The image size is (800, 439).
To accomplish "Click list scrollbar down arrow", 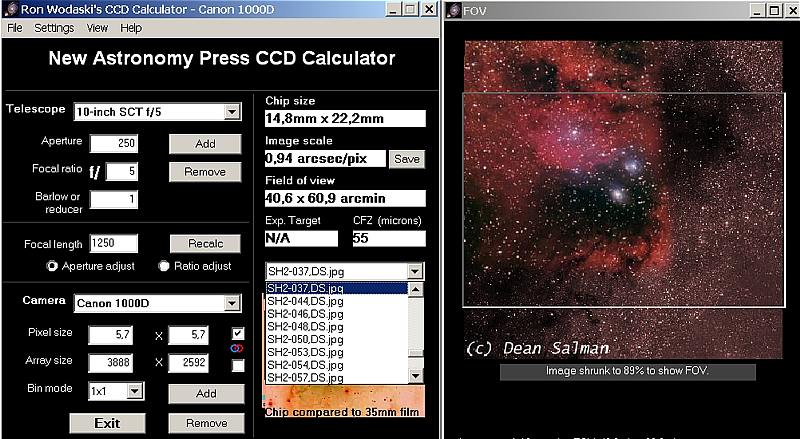I will point(416,376).
